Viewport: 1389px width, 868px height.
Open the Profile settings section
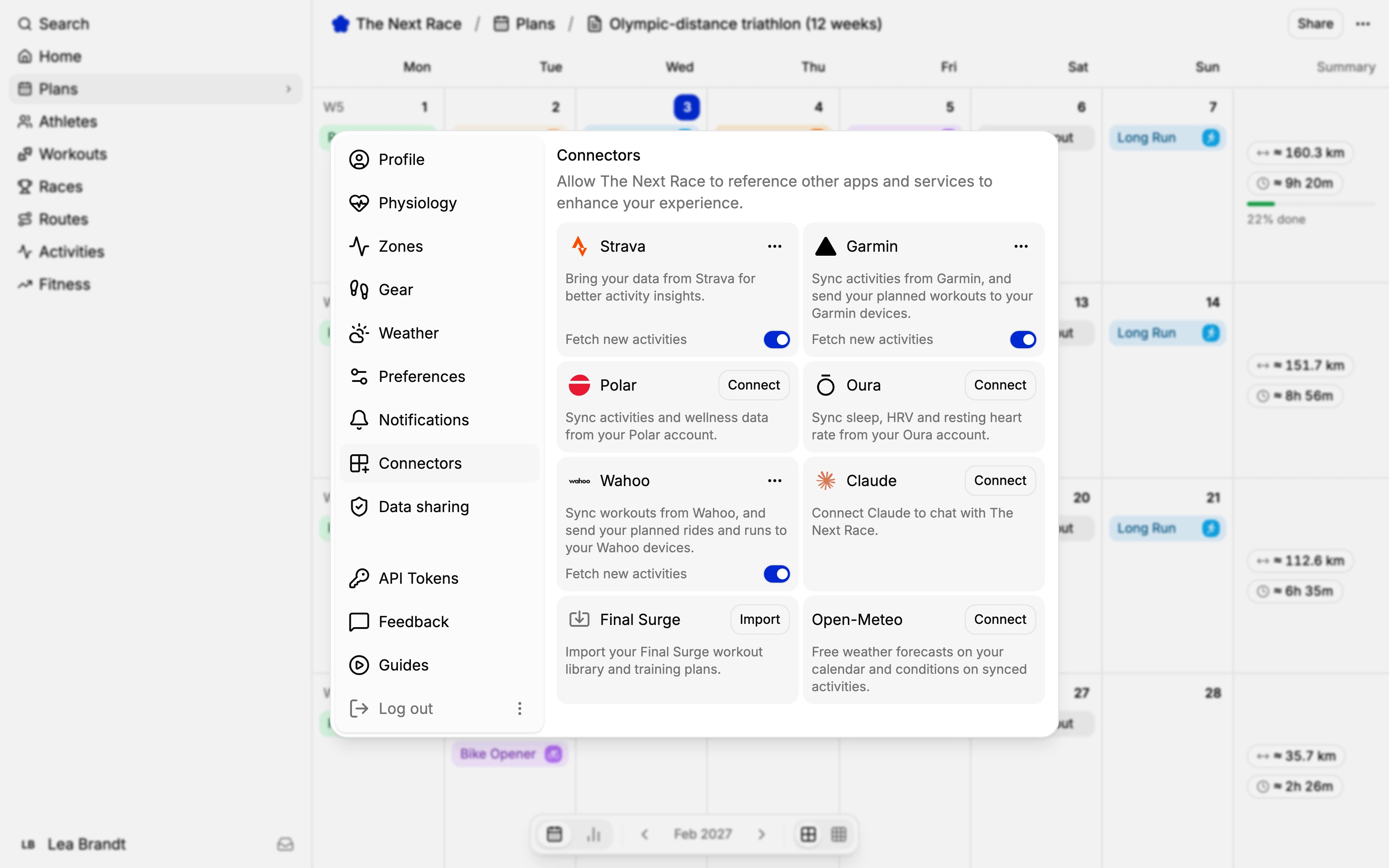[x=439, y=159]
